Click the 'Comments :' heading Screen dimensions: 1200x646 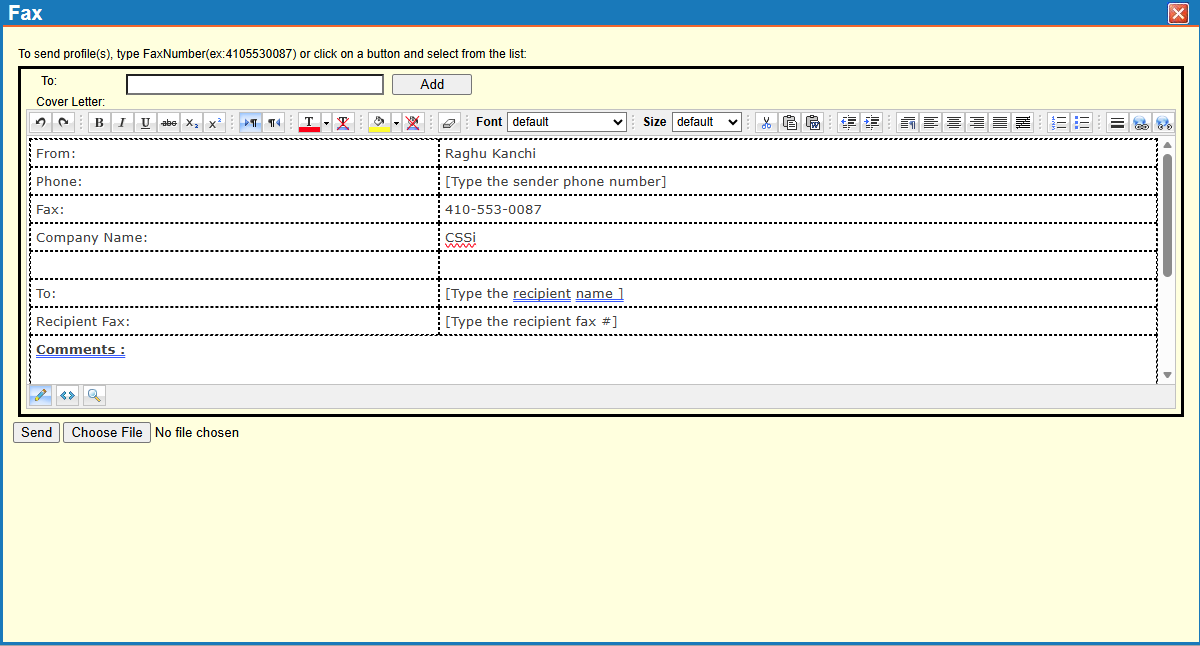coord(80,349)
